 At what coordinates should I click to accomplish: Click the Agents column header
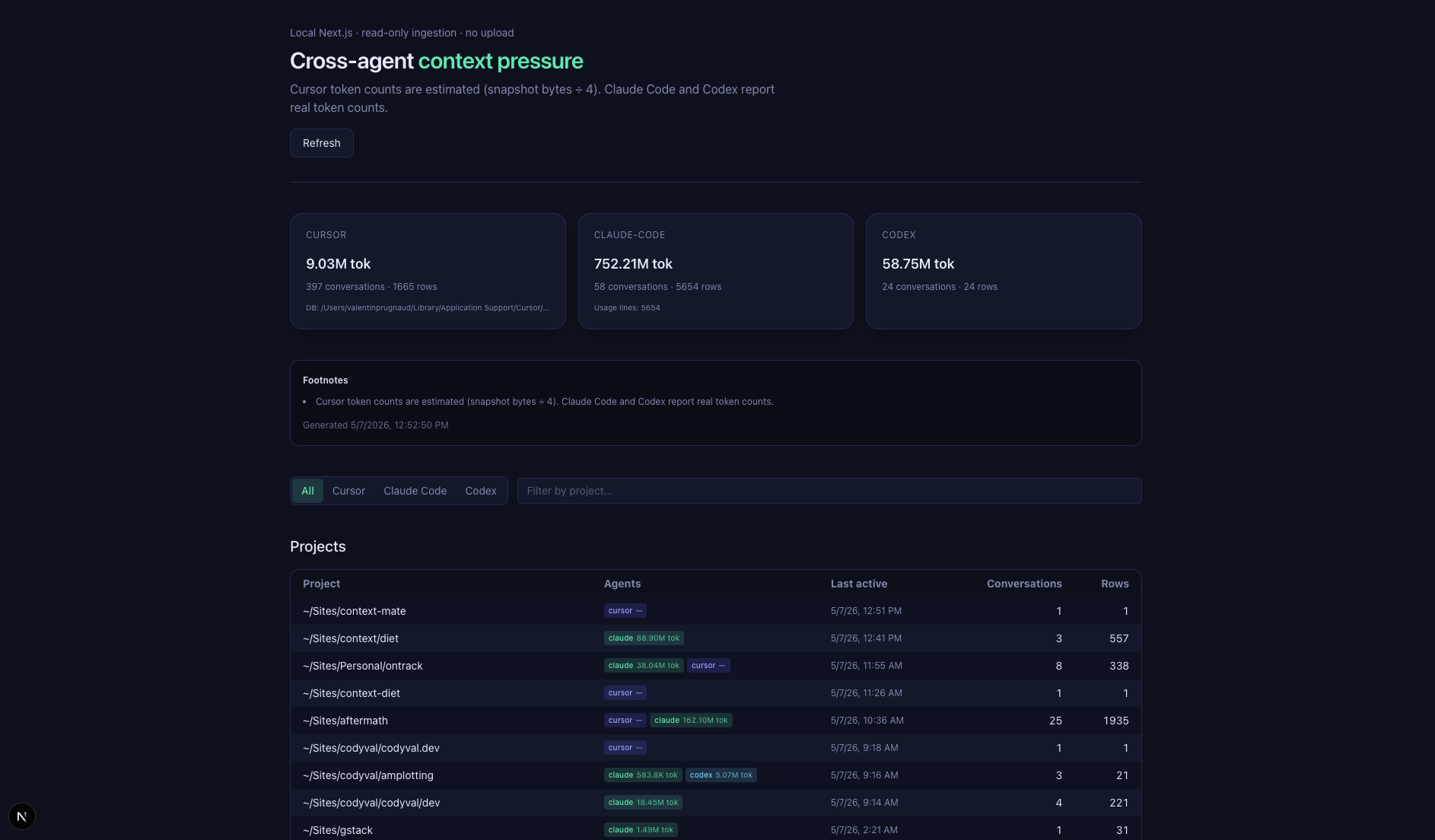(x=622, y=584)
